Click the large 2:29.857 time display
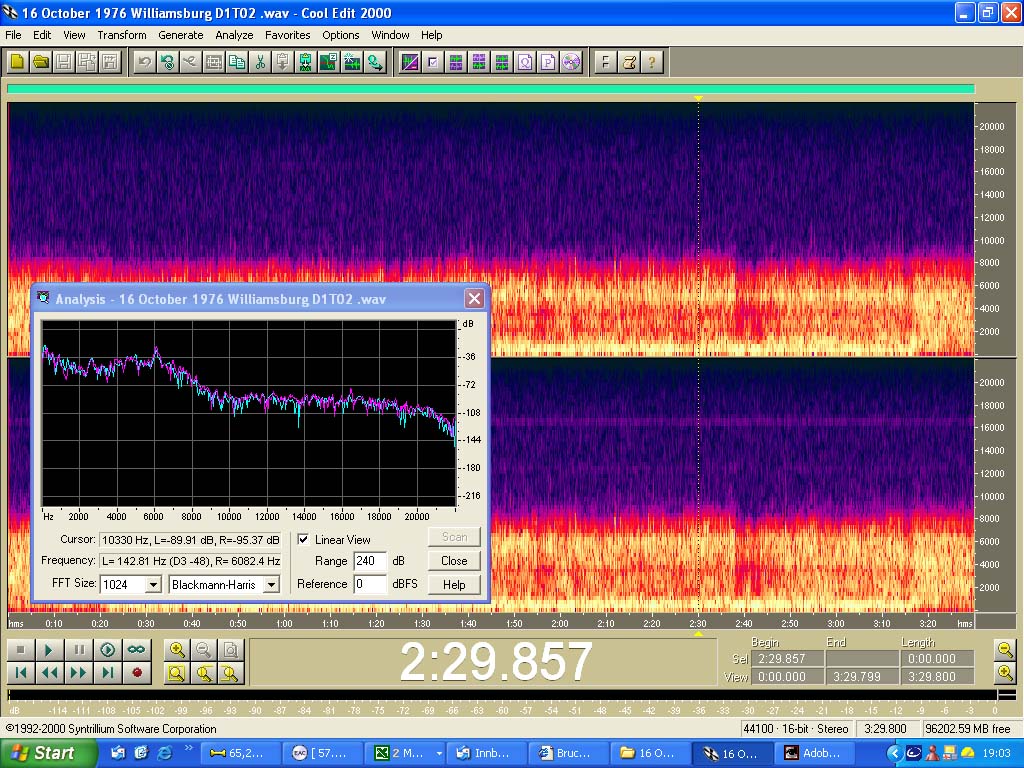The image size is (1024, 768). (496, 662)
